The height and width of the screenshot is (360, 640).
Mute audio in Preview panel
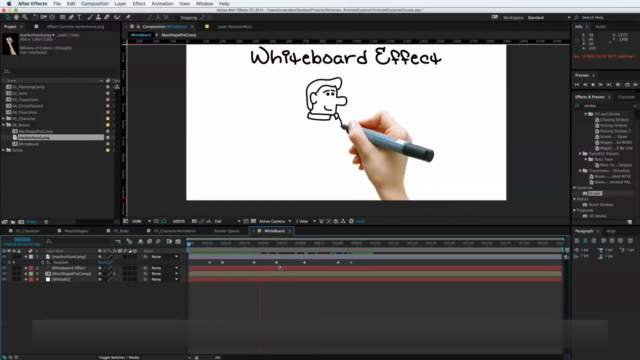618,84
